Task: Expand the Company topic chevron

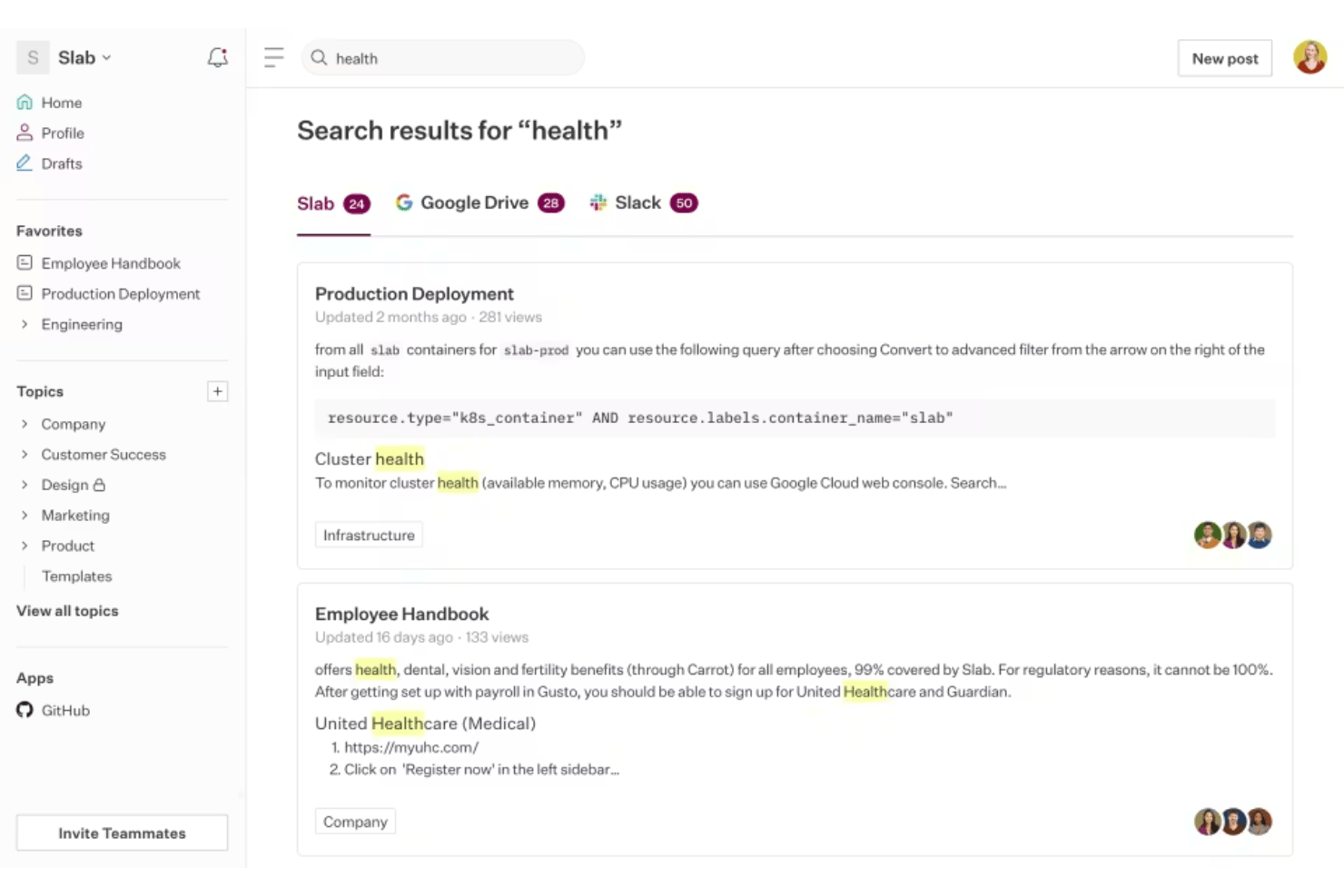Action: [25, 424]
